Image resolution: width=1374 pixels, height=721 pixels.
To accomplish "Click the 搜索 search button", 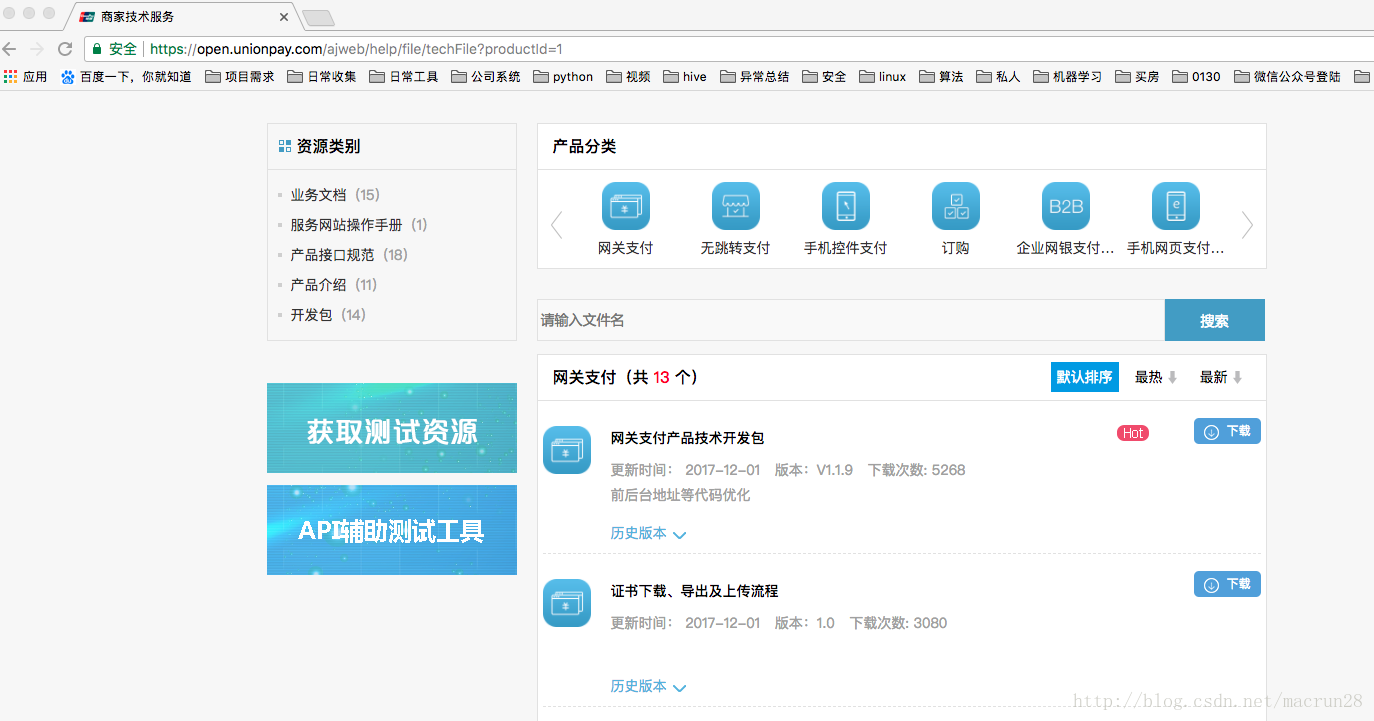I will click(1215, 320).
